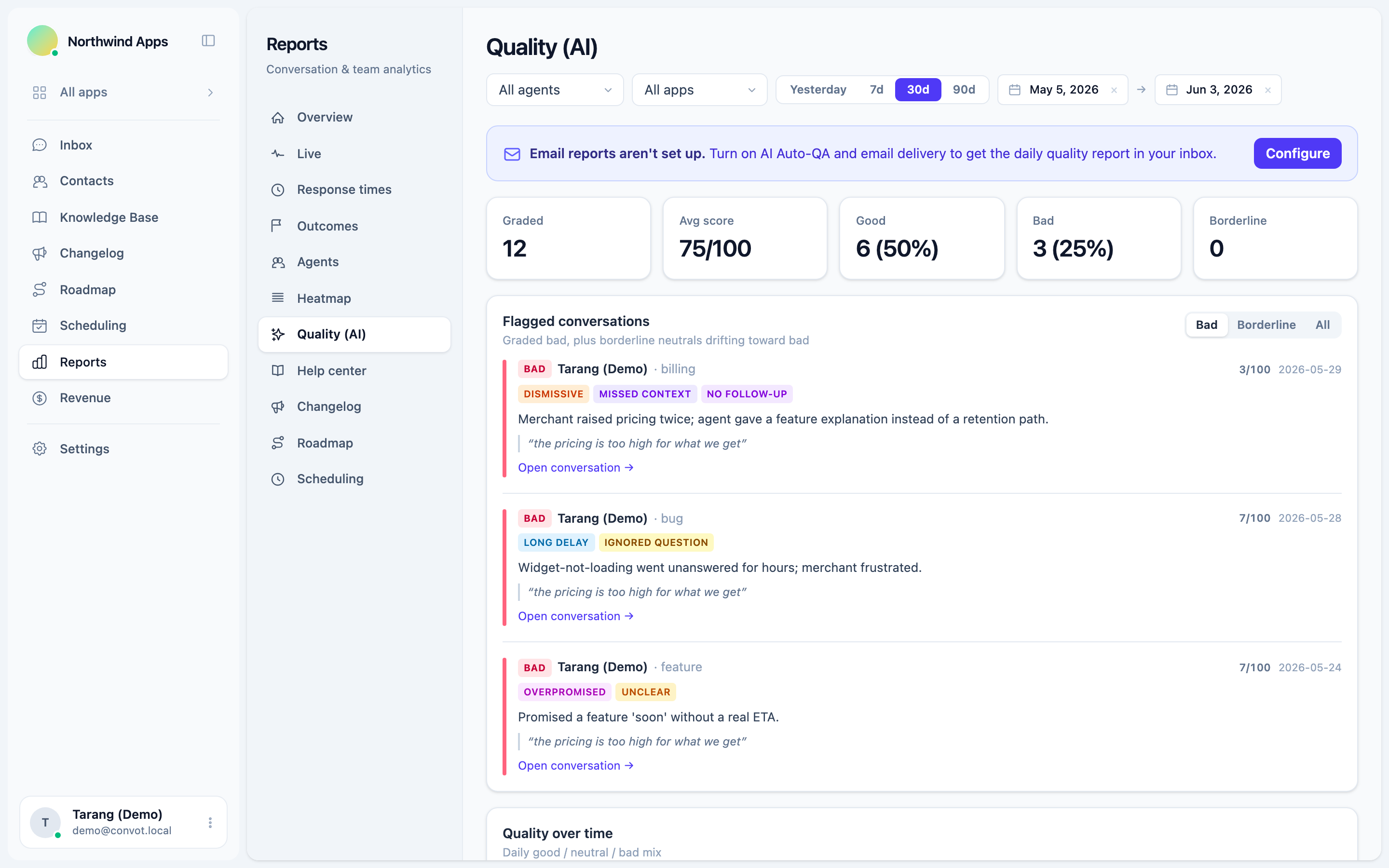Click the end date calendar icon
The height and width of the screenshot is (868, 1389).
(1172, 90)
